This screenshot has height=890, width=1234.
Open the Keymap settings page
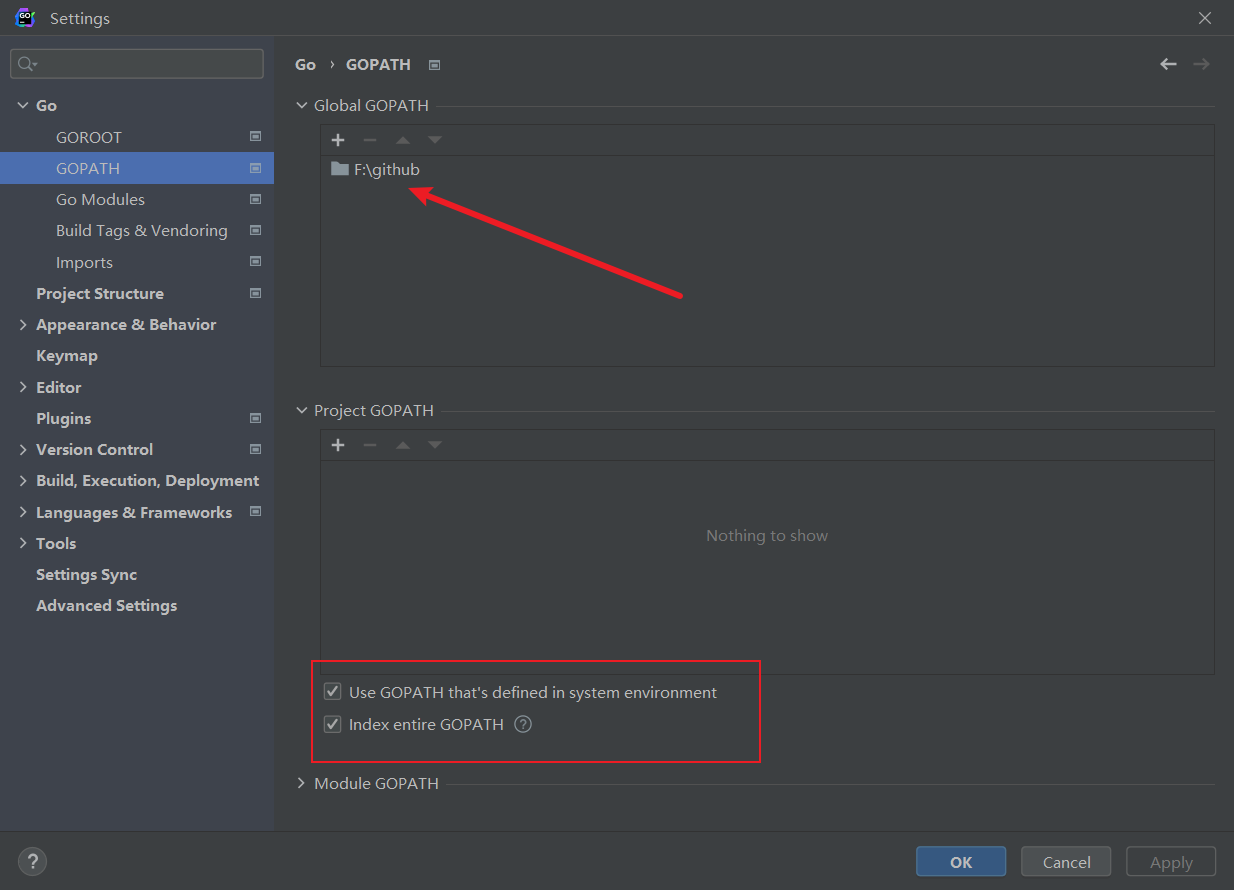(x=67, y=356)
